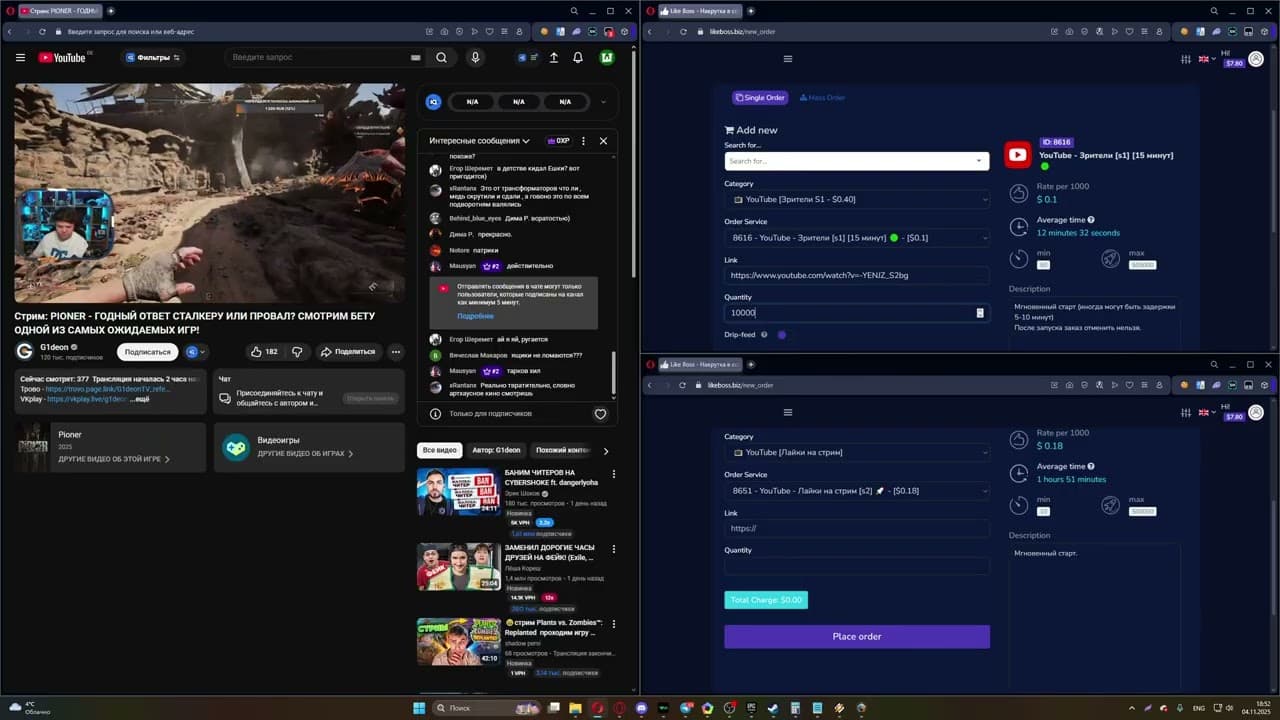The image size is (1280, 720).
Task: Open Order Service dropdown for 8651 service
Action: (x=856, y=491)
